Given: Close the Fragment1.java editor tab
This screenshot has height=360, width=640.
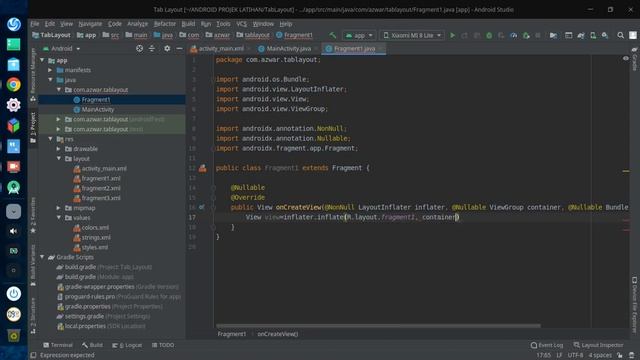Looking at the screenshot, I should click(x=381, y=49).
